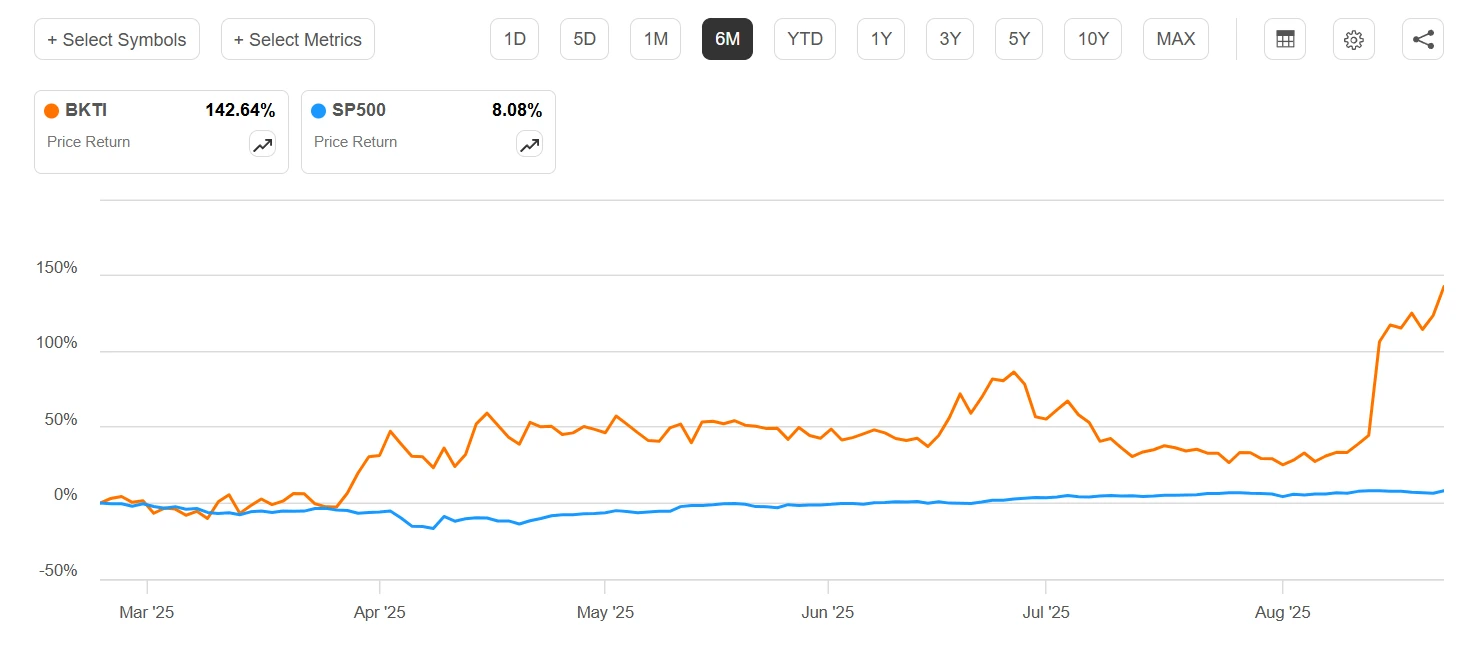Choose the 1M time range
Image resolution: width=1478 pixels, height=663 pixels.
pos(656,40)
